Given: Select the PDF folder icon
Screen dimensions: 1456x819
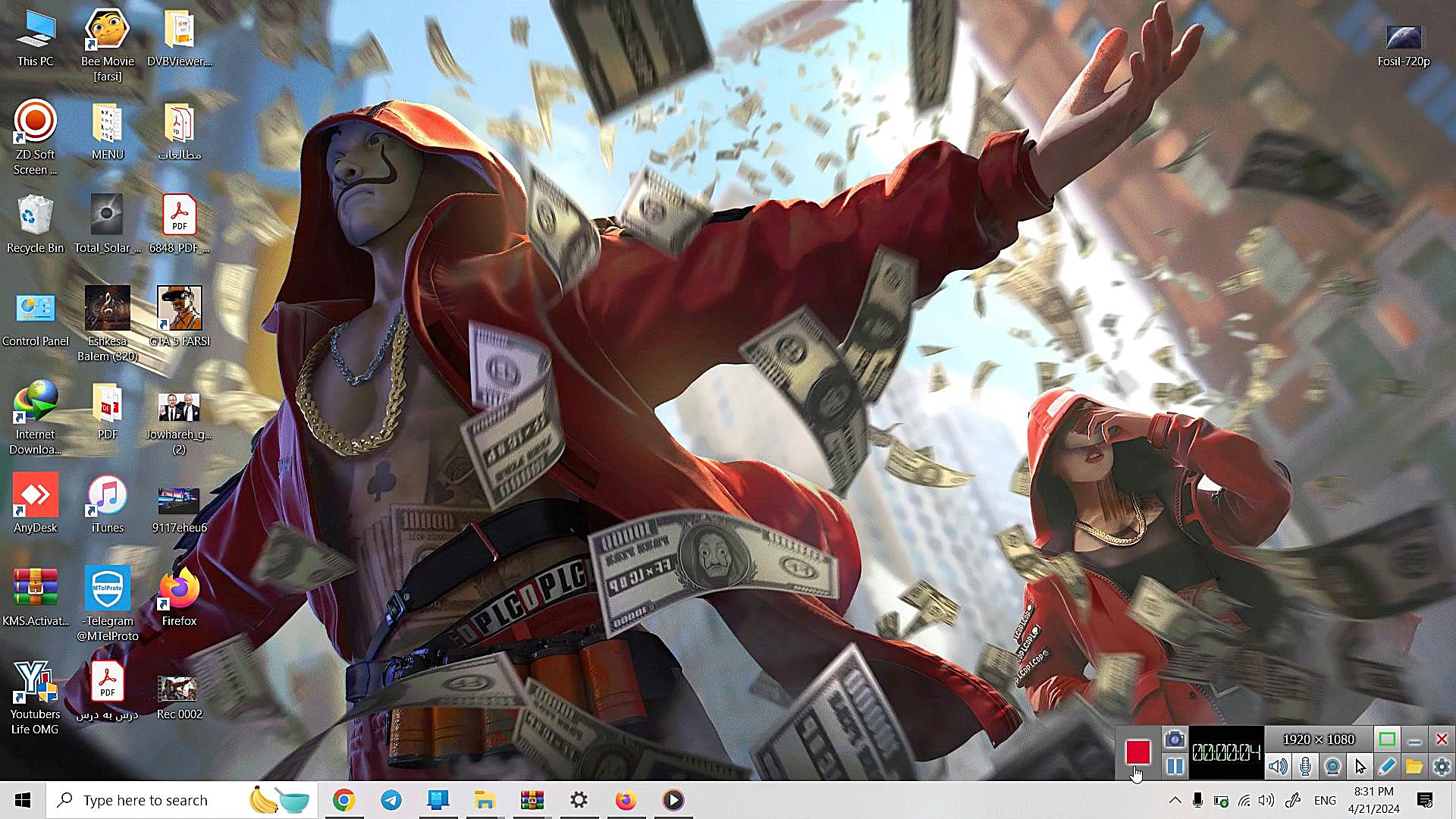Looking at the screenshot, I should pos(107,411).
